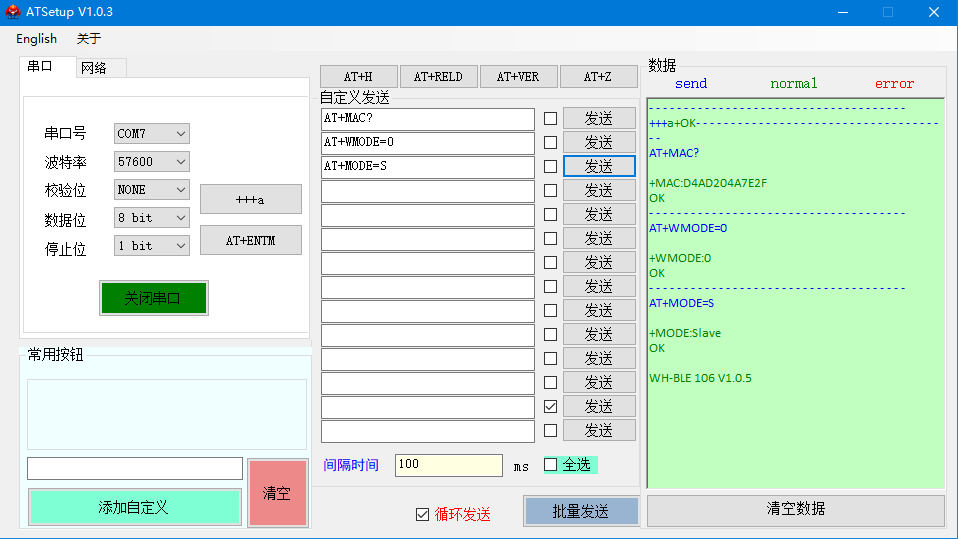The image size is (958, 539).
Task: Click the green 关闭串口 button
Action: click(x=153, y=298)
